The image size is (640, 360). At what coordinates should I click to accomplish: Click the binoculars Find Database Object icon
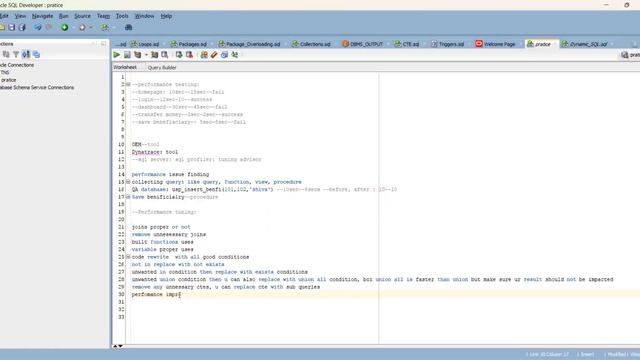click(x=128, y=27)
